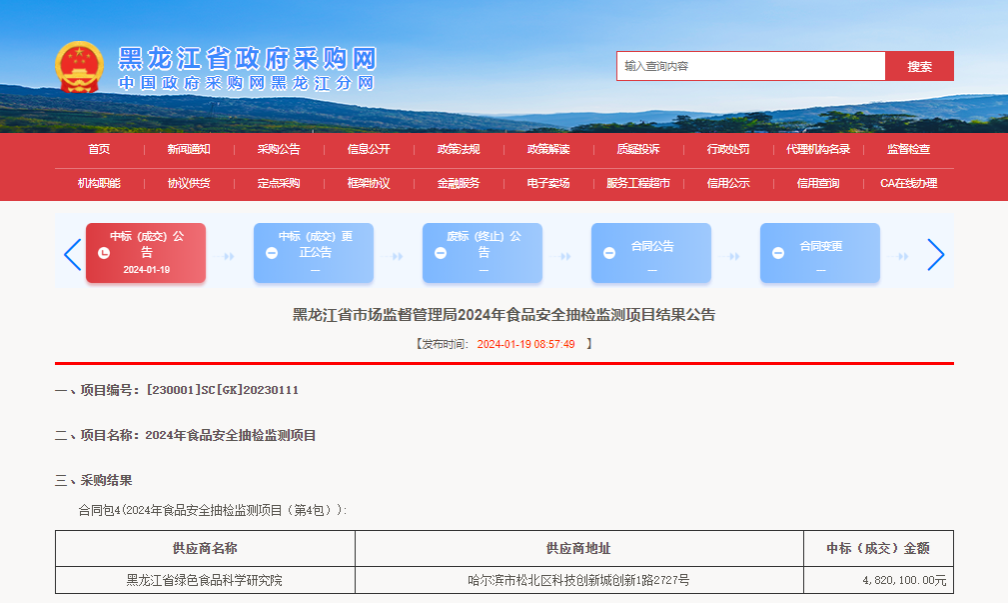Click the national emblem logo icon
The height and width of the screenshot is (604, 1008).
[78, 67]
